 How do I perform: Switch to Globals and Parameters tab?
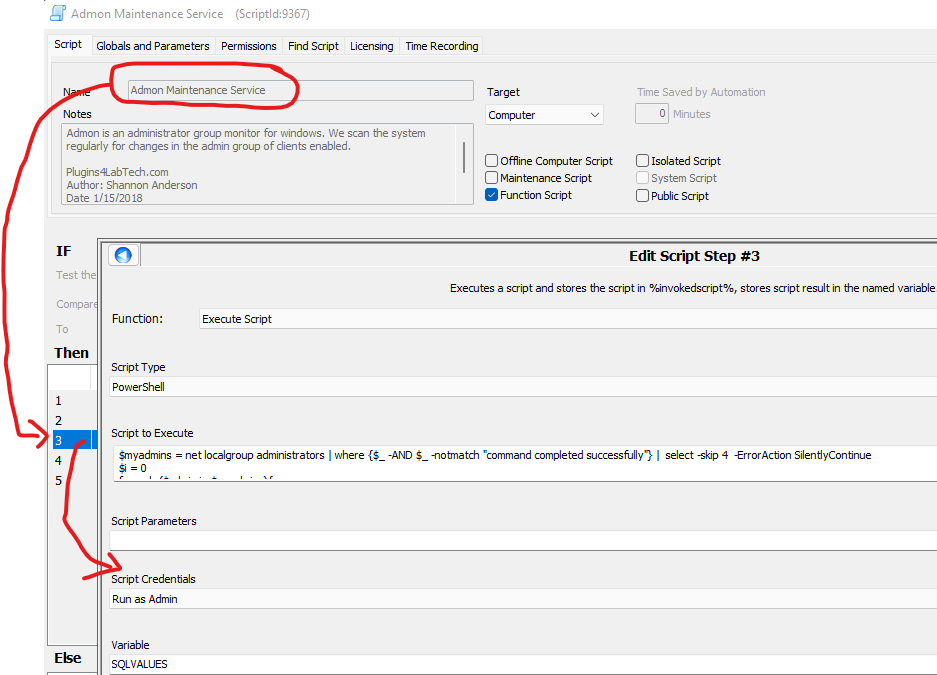153,46
